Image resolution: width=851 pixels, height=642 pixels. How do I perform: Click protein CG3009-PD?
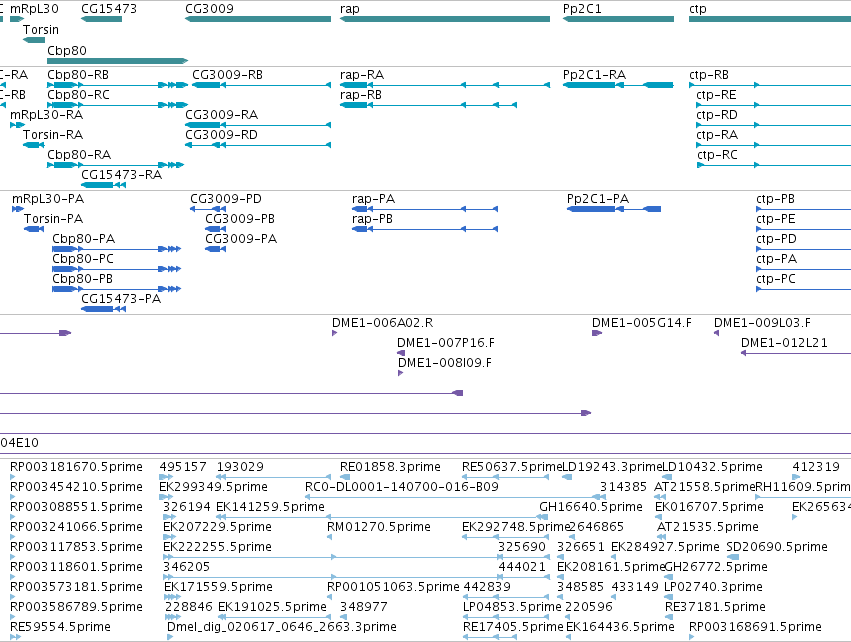click(208, 209)
